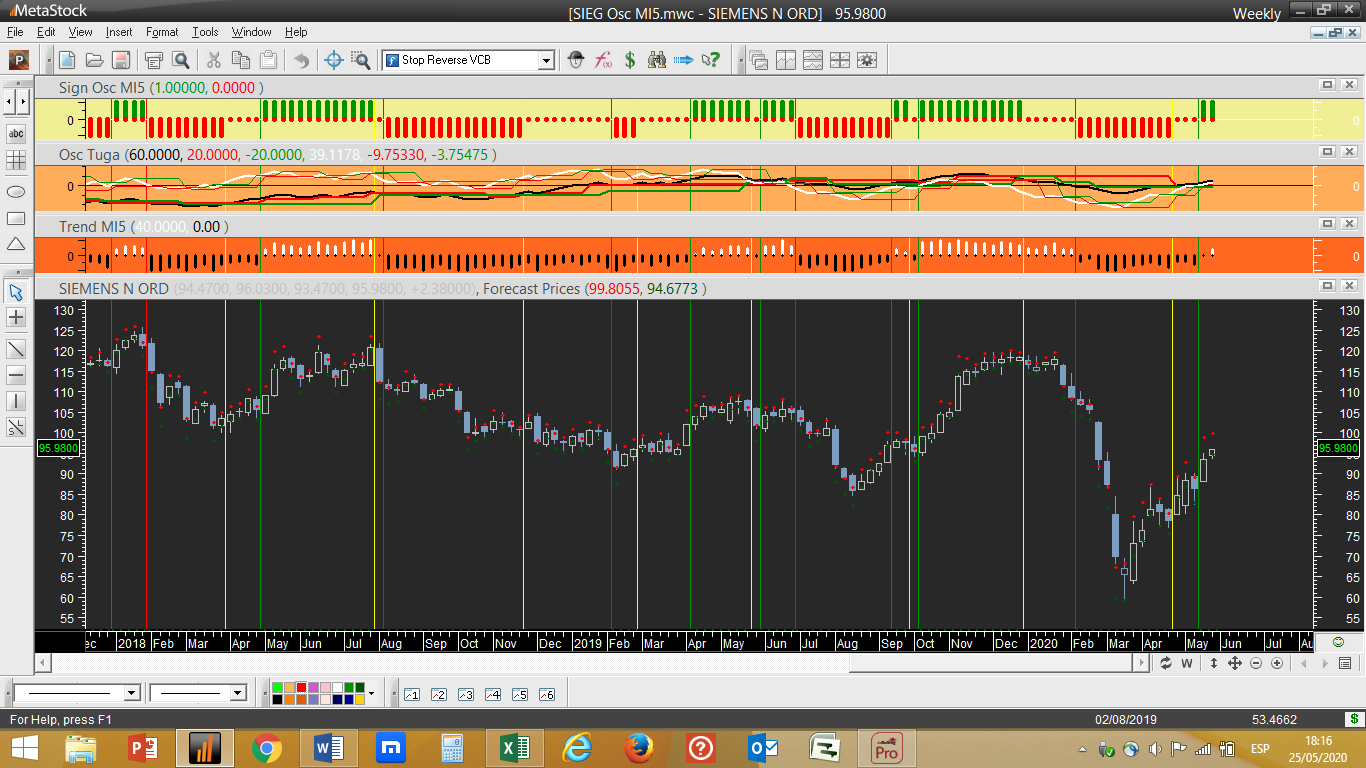Toggle the W weekly periodicity button

click(1187, 663)
